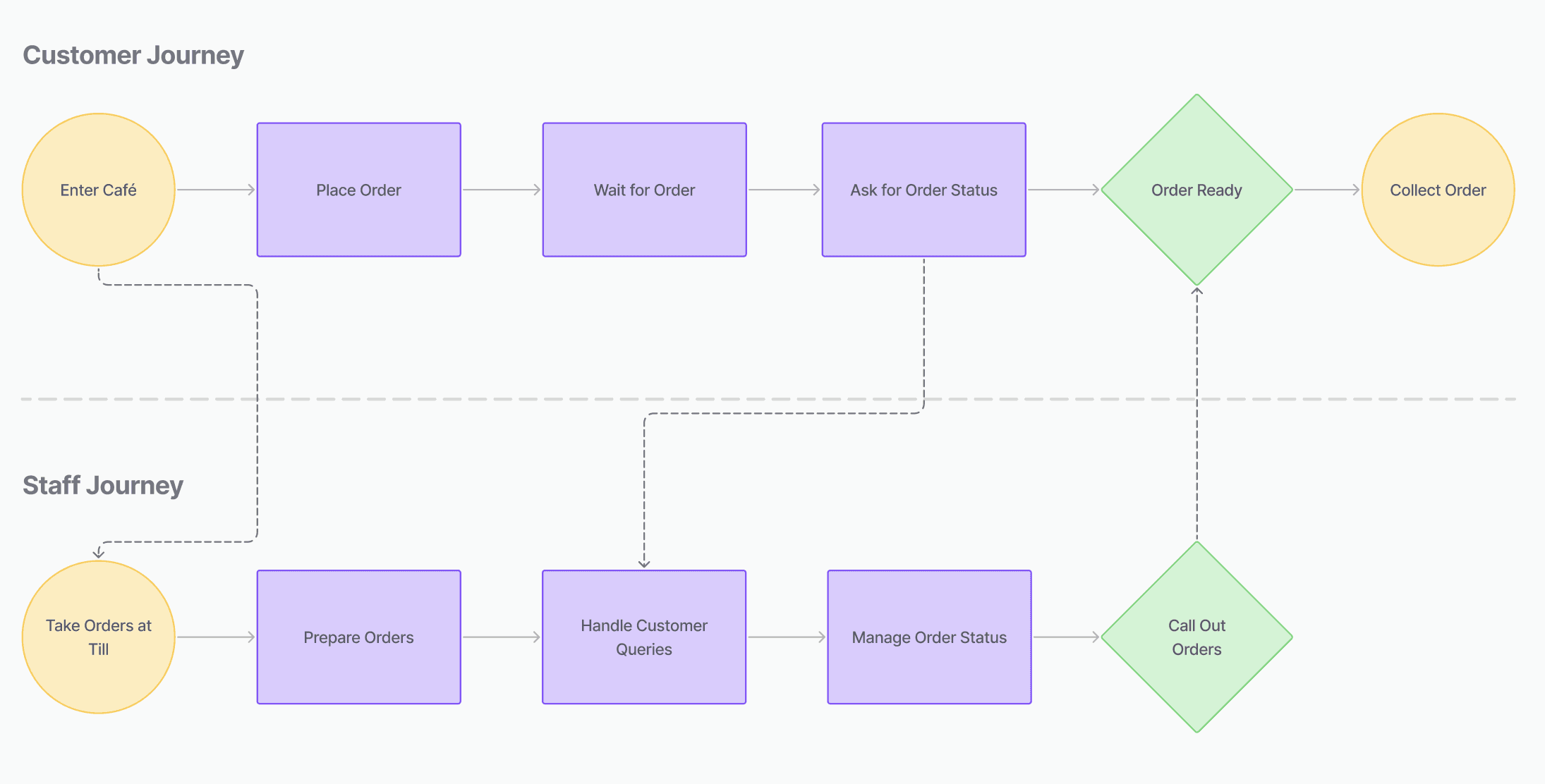
Task: Select arrow from Place Order to Wait for Order
Action: [501, 190]
